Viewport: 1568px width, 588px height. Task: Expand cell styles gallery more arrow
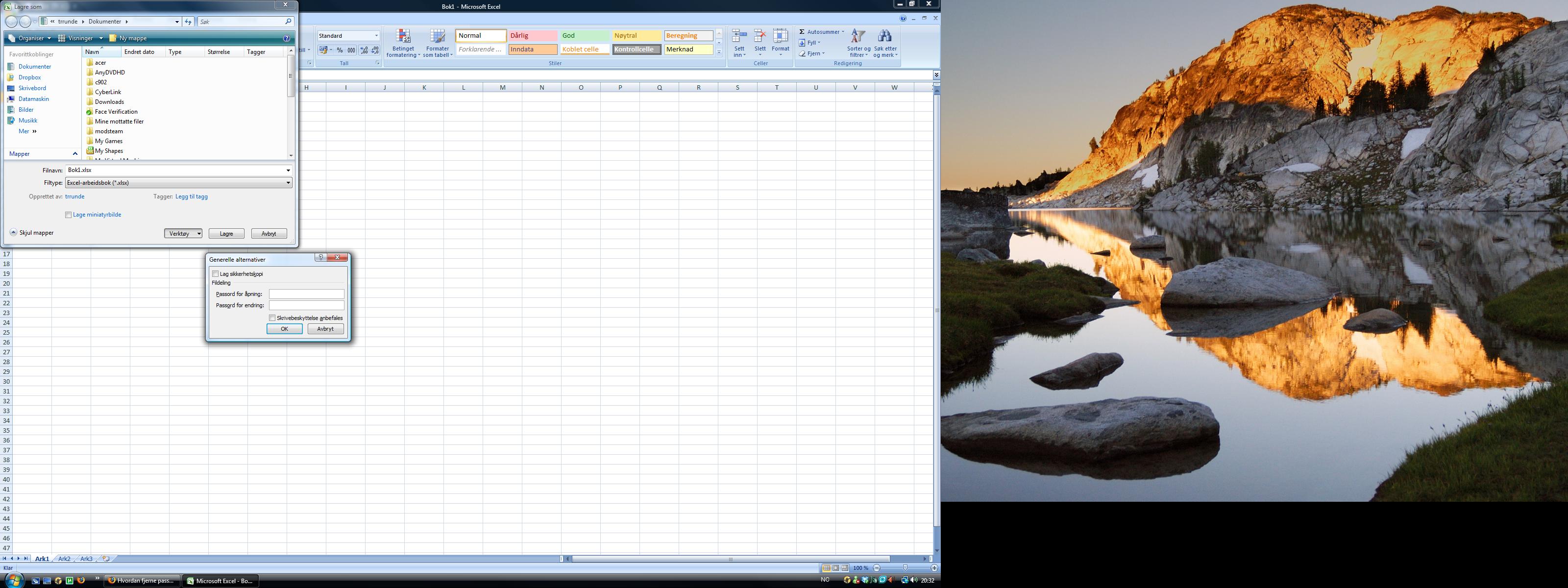click(719, 52)
